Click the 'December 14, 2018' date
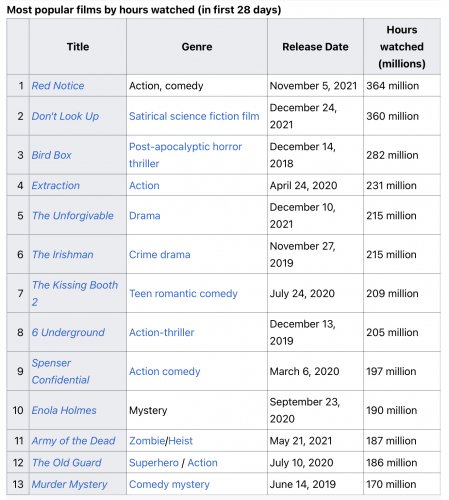Viewport: 449px width, 500px height. (x=303, y=155)
